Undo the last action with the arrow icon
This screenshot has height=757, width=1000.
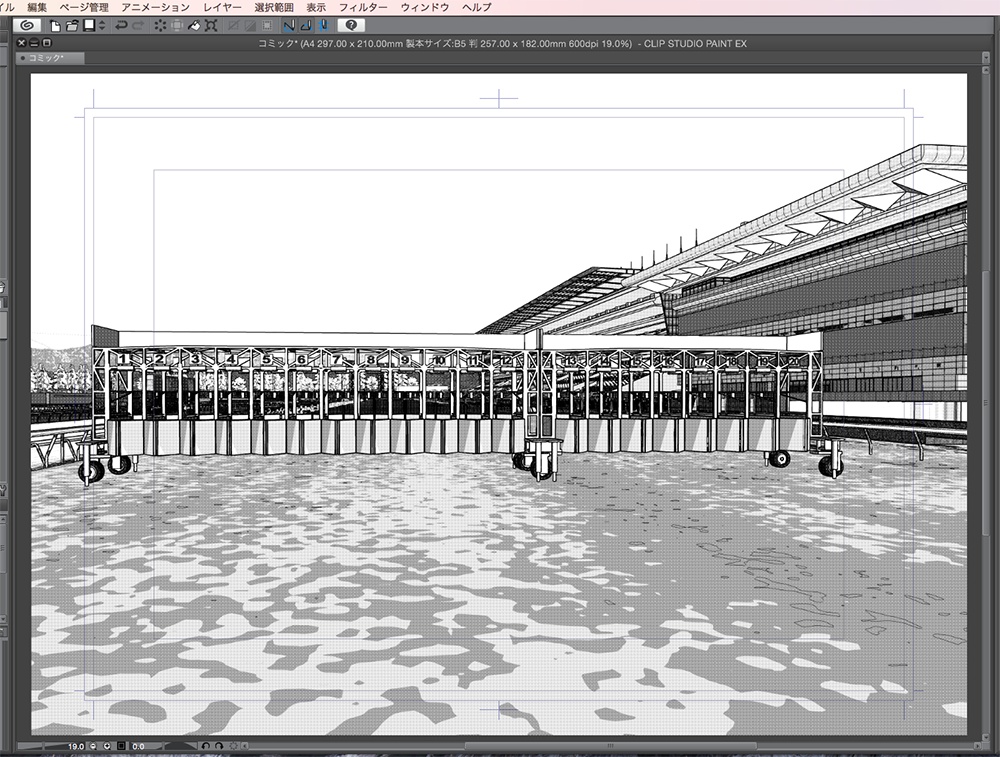[x=120, y=25]
